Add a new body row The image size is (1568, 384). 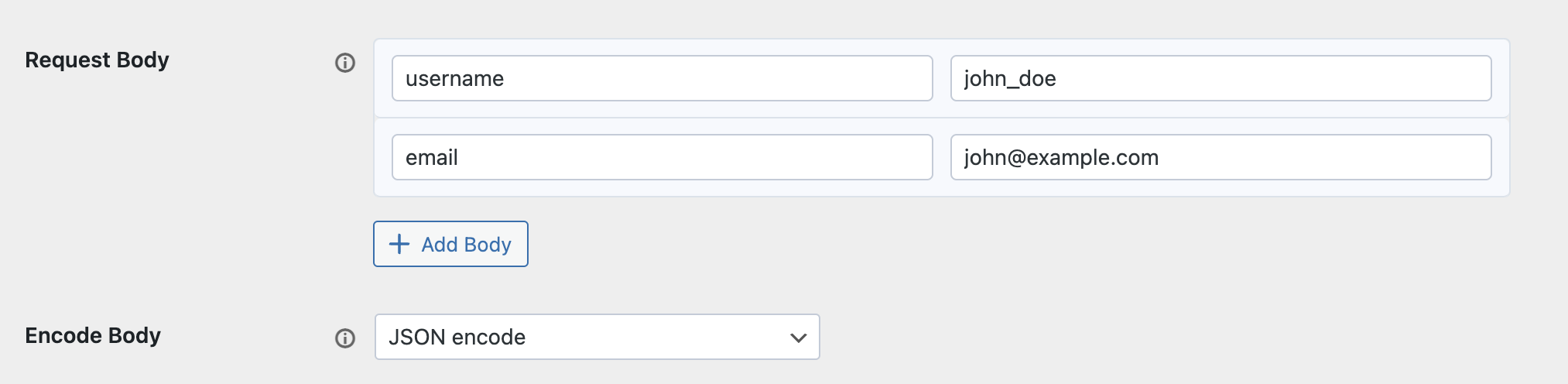[x=450, y=244]
